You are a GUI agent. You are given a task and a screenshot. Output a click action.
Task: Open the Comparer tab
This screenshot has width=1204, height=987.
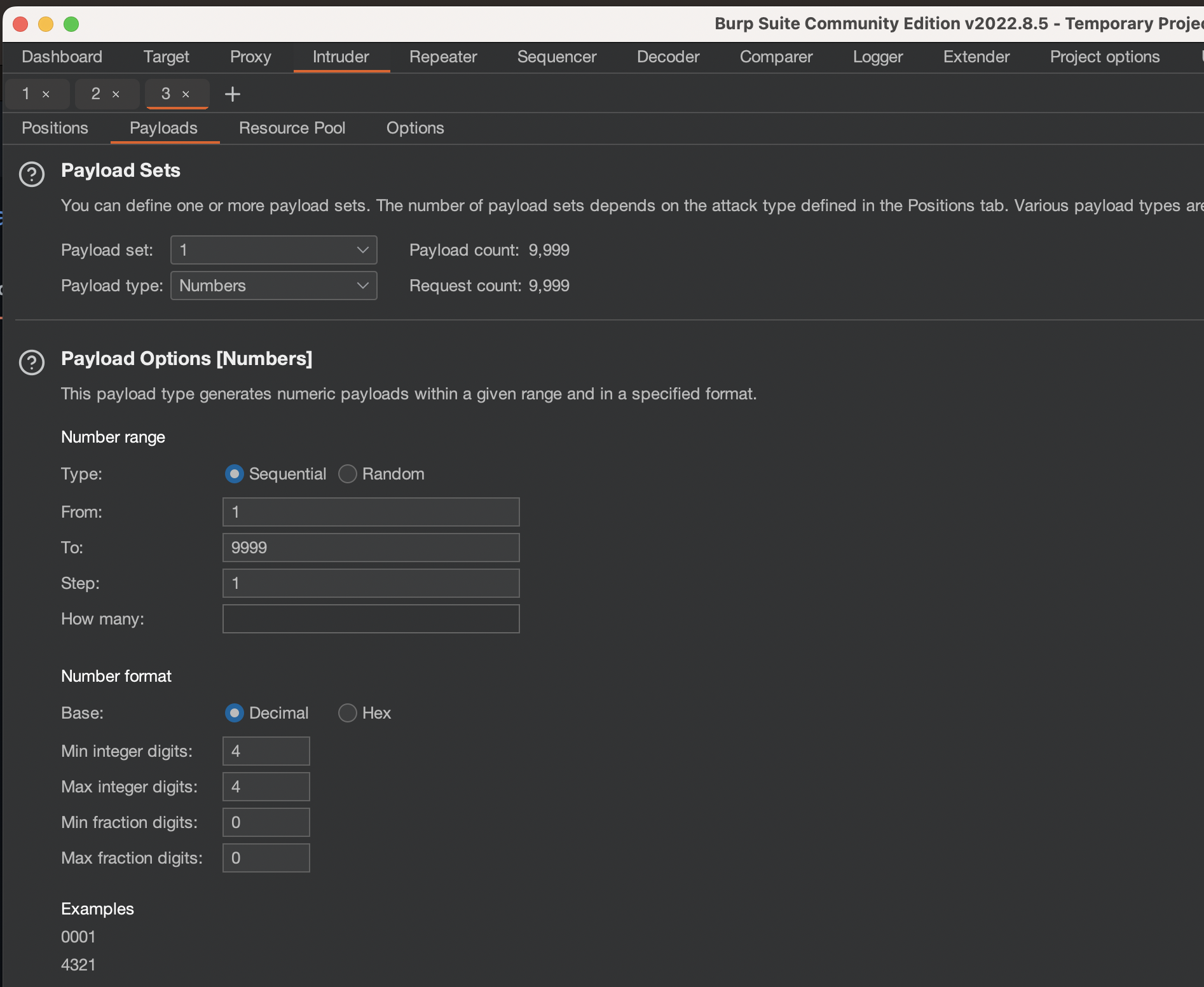tap(776, 57)
